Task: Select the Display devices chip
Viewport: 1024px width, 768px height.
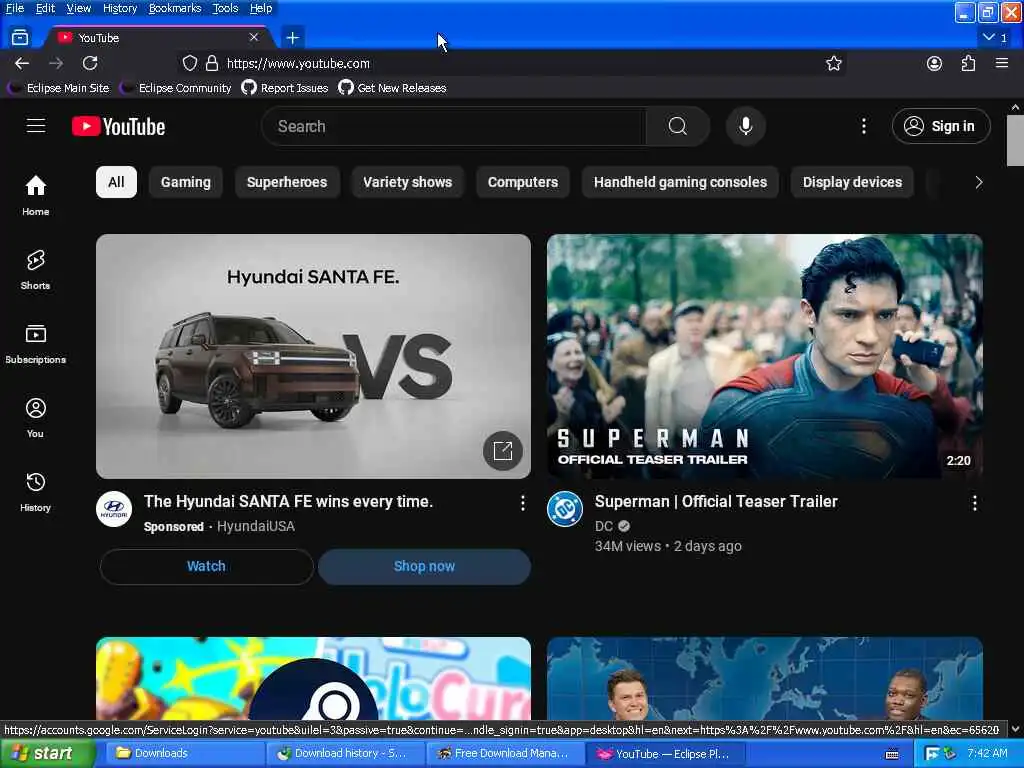Action: [x=852, y=182]
